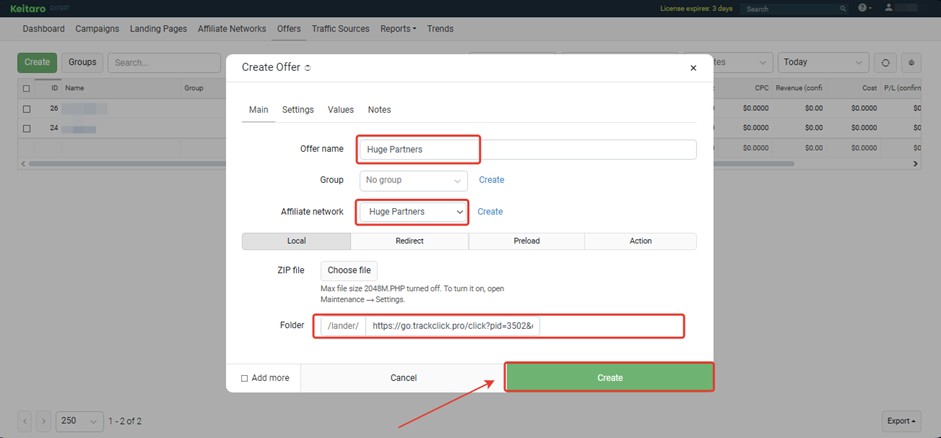Open the table settings gear icon button
The image size is (941, 438).
912,62
